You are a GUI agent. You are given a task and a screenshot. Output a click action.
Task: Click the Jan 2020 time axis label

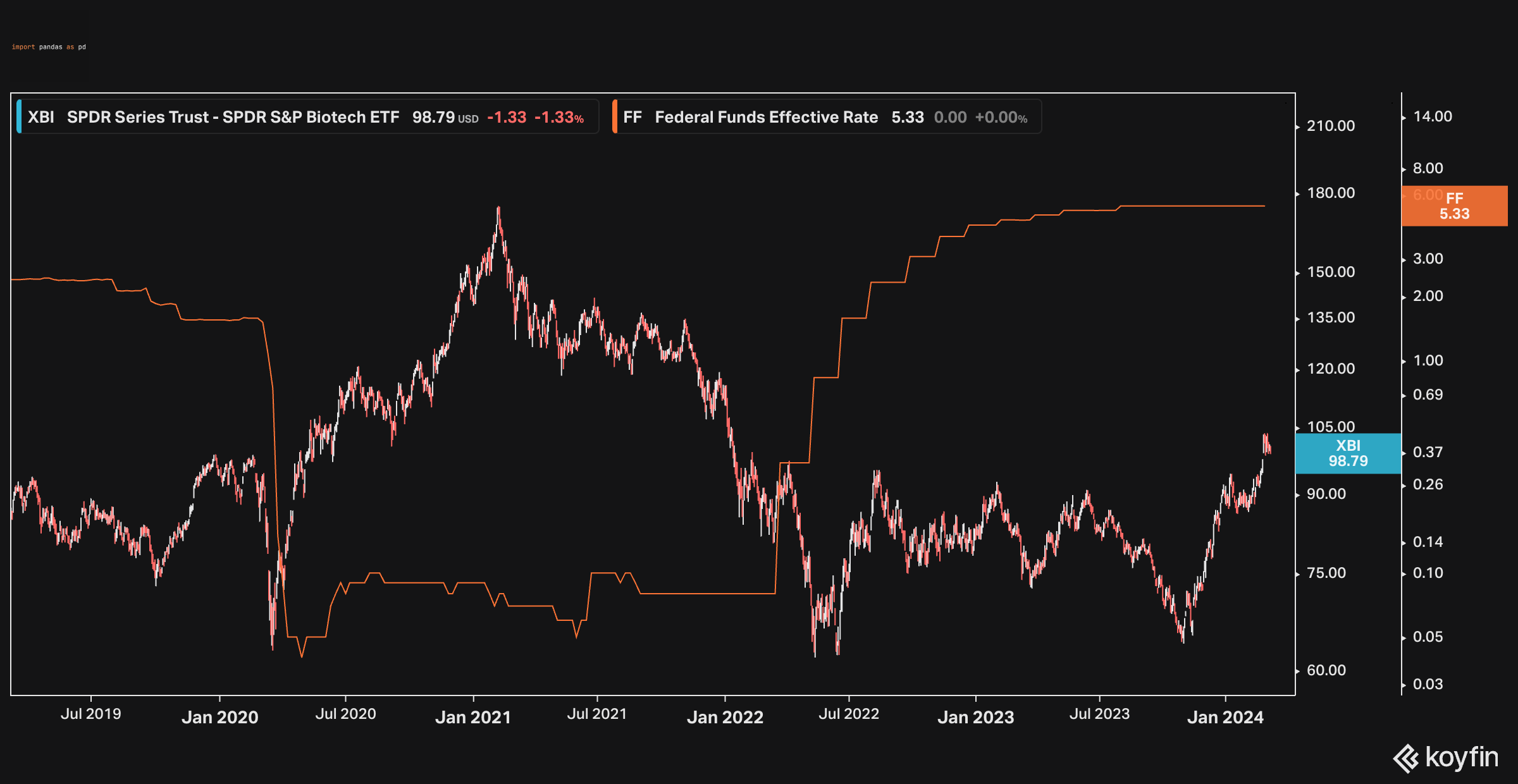pos(219,717)
